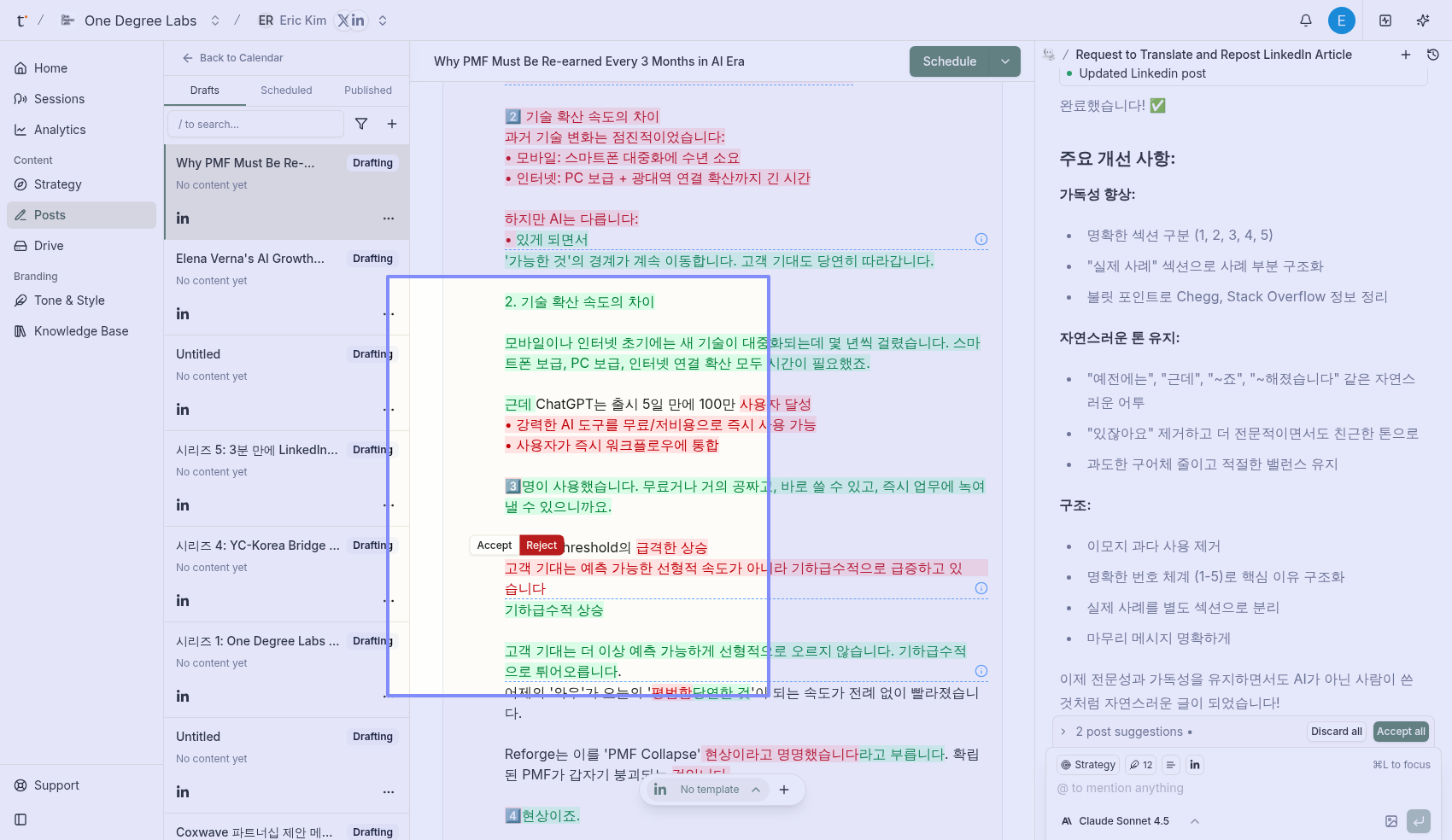Click the filter icon in posts list
The image size is (1452, 840).
pyautogui.click(x=361, y=124)
